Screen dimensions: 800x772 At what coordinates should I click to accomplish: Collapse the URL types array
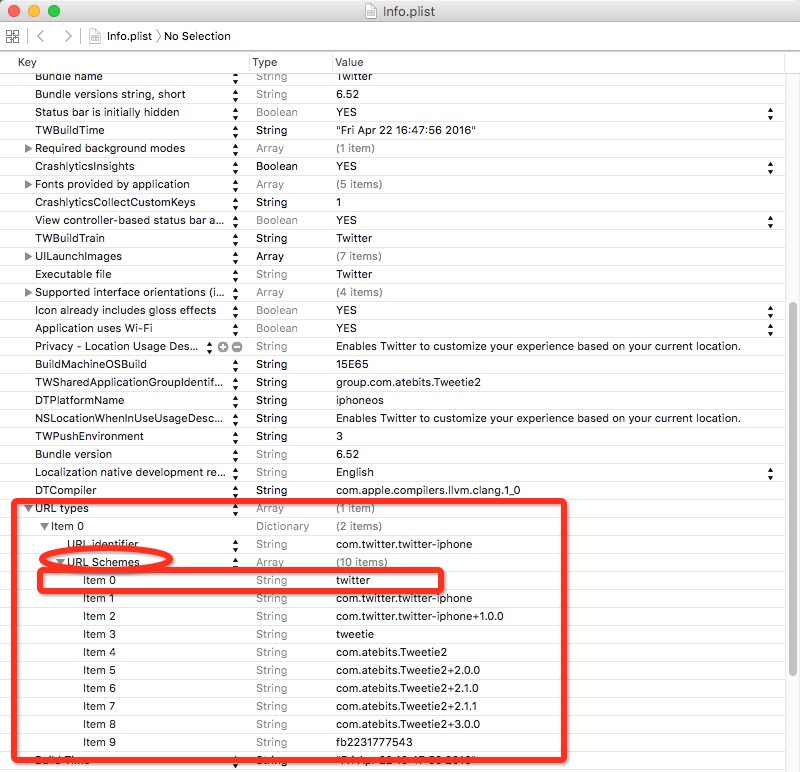click(x=29, y=508)
